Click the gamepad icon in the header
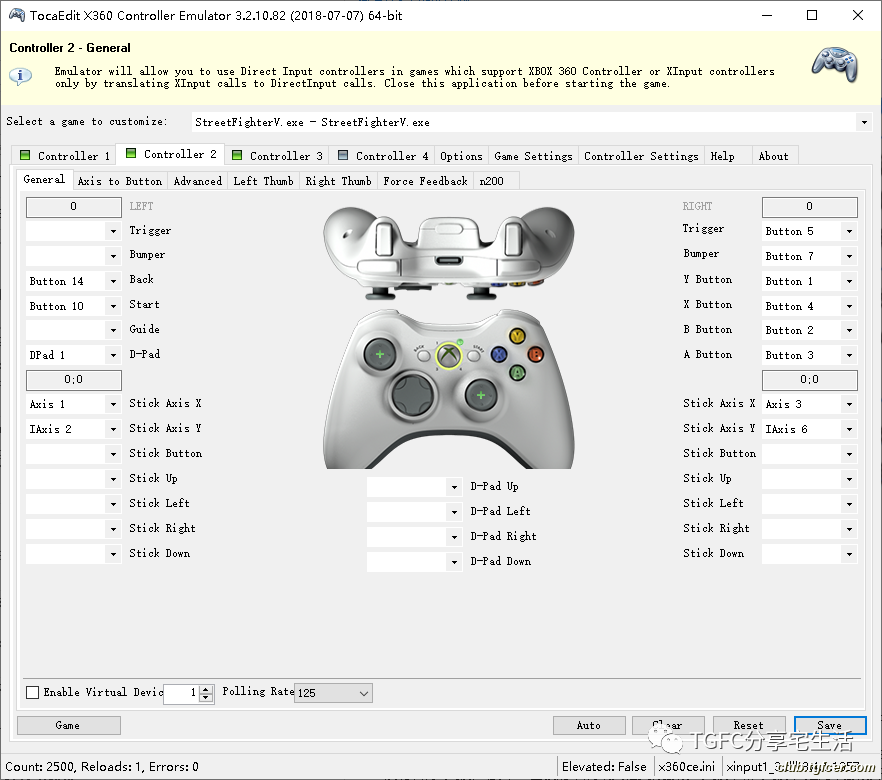The height and width of the screenshot is (780, 882). [x=835, y=65]
